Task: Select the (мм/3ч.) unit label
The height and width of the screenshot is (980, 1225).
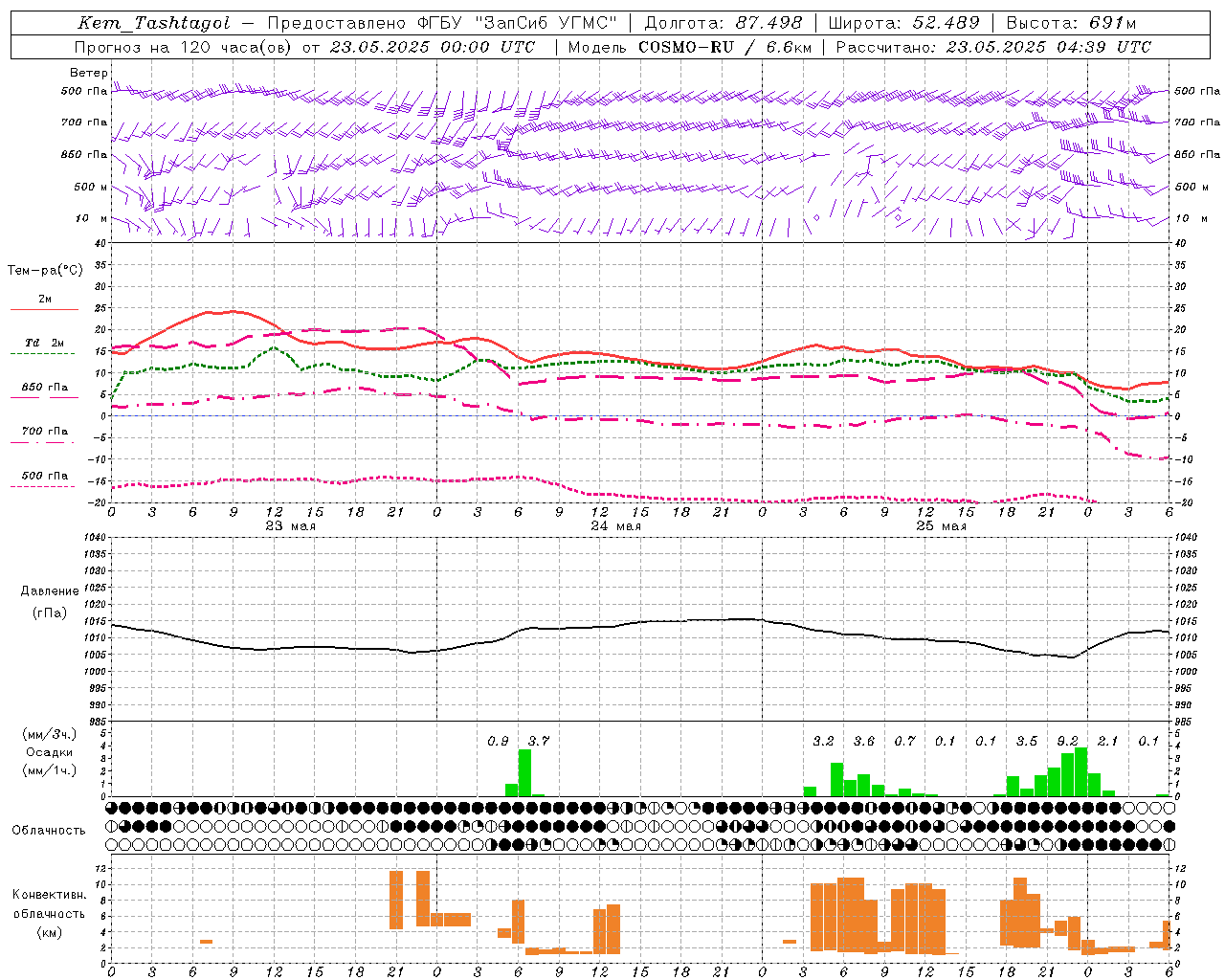Action: tap(49, 734)
